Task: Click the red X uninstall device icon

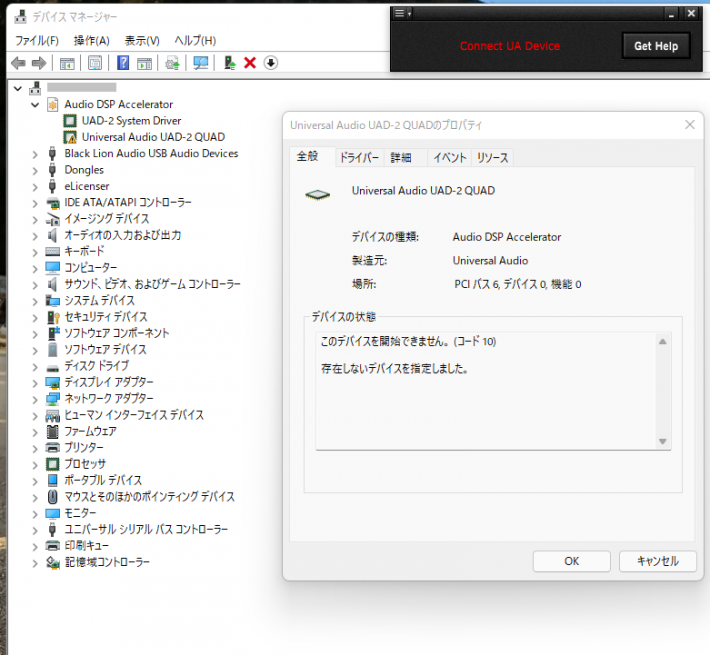Action: pyautogui.click(x=250, y=63)
